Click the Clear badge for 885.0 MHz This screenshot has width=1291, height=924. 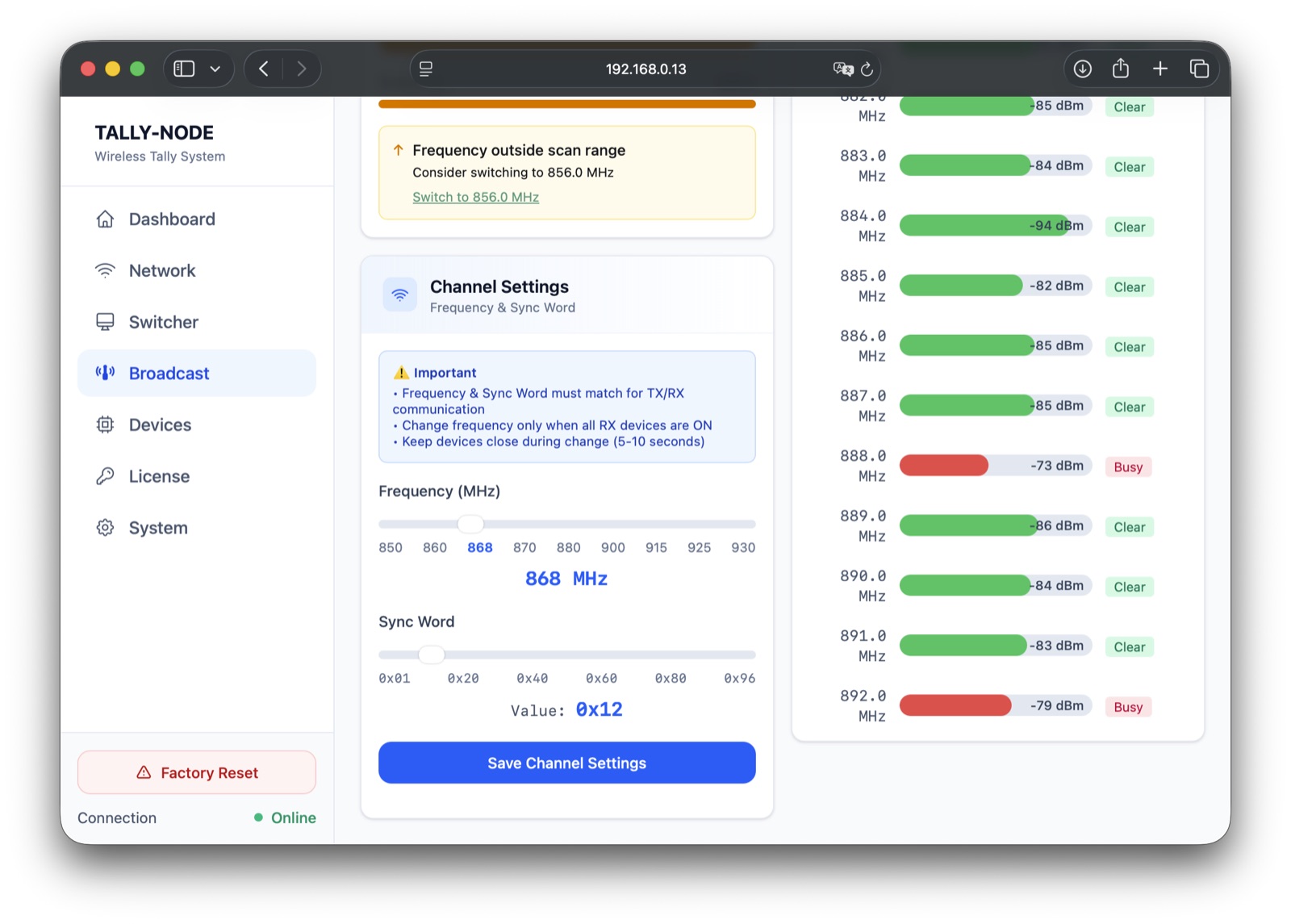(1130, 287)
